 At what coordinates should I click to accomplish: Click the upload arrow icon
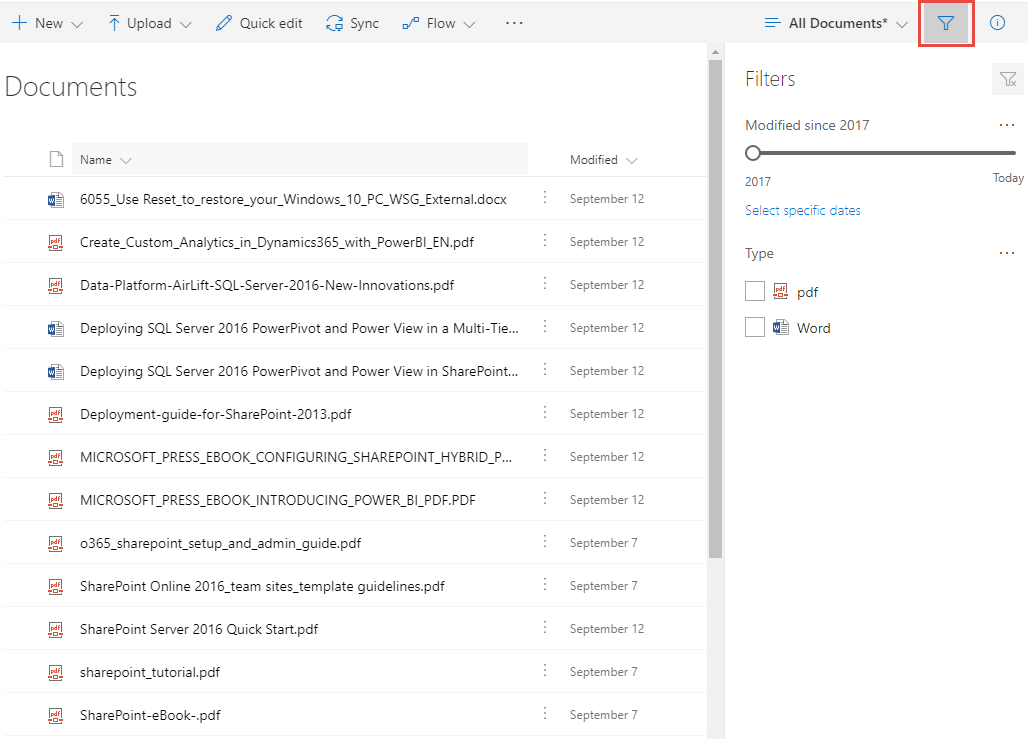tap(114, 23)
